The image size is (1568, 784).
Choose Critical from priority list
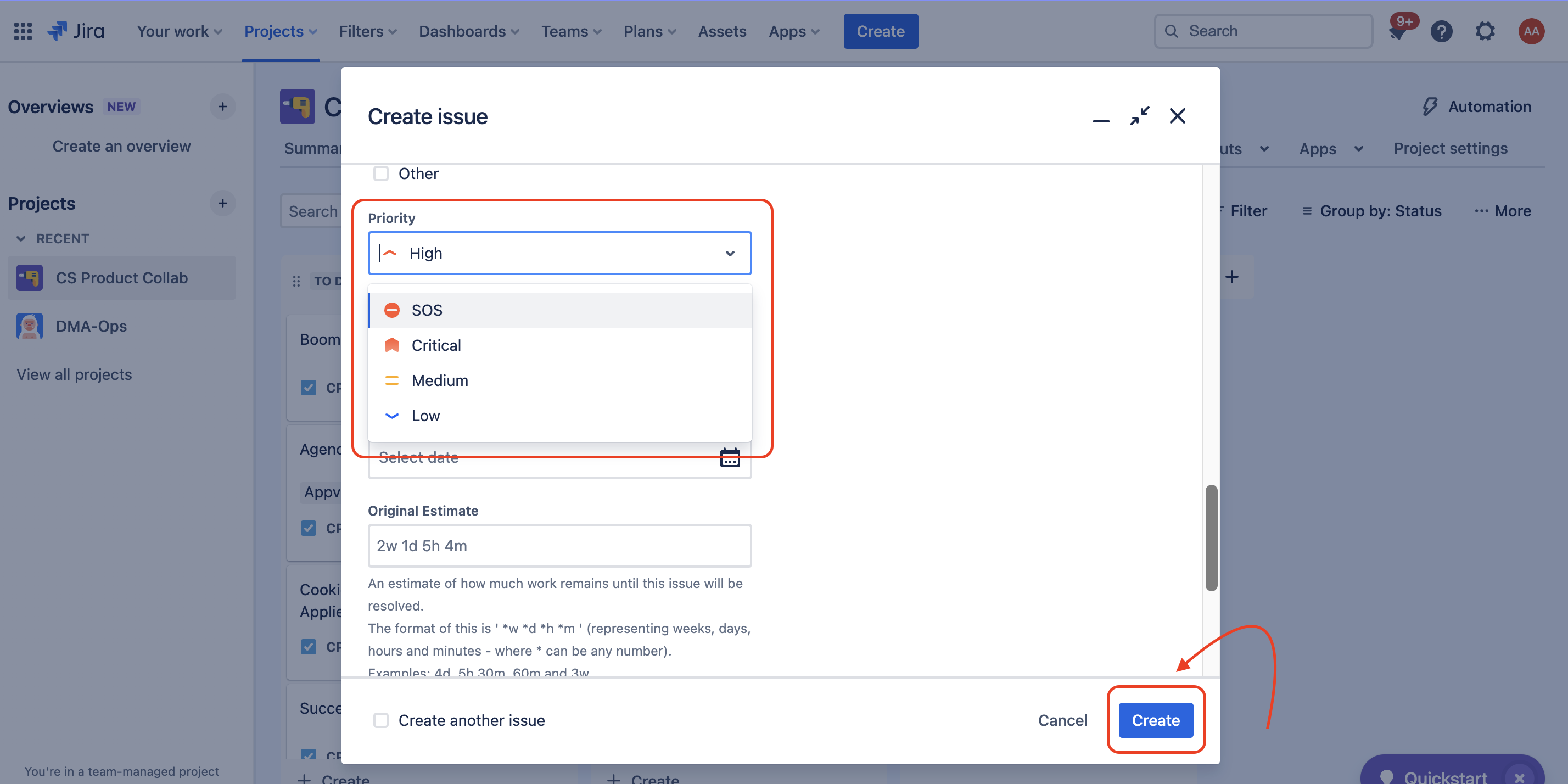point(436,345)
